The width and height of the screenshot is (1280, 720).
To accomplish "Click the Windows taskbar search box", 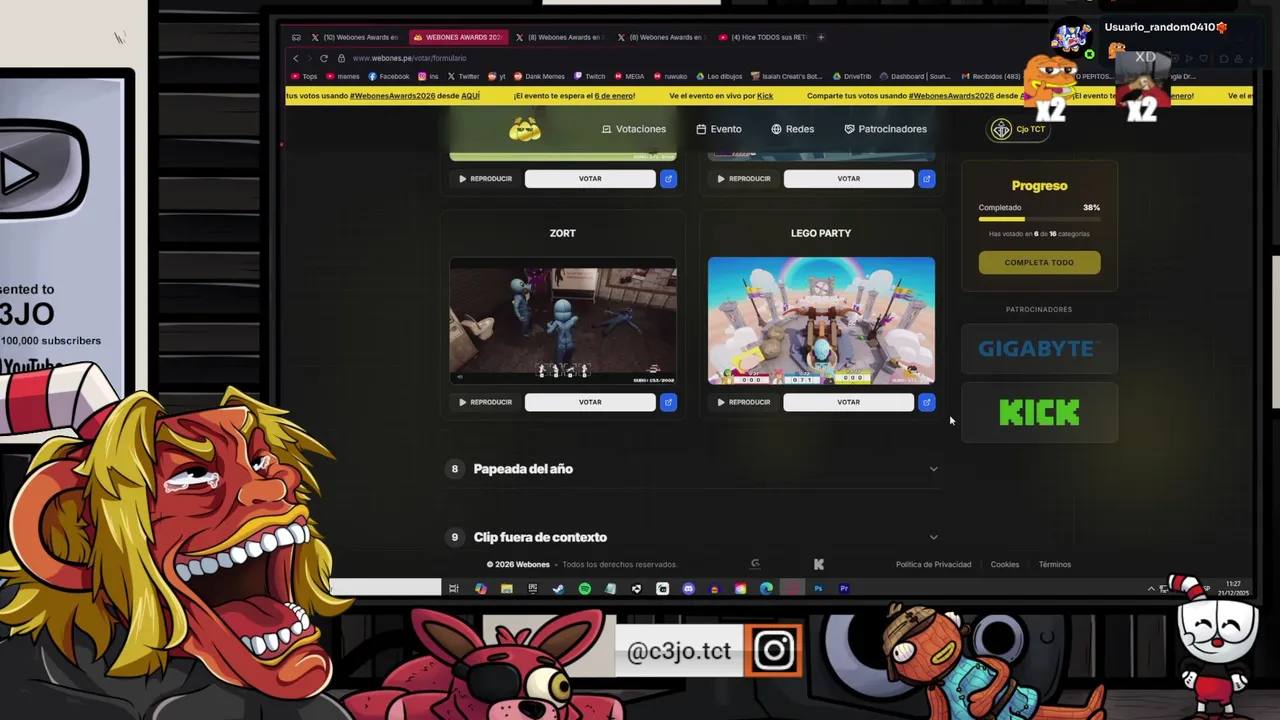I will 385,588.
